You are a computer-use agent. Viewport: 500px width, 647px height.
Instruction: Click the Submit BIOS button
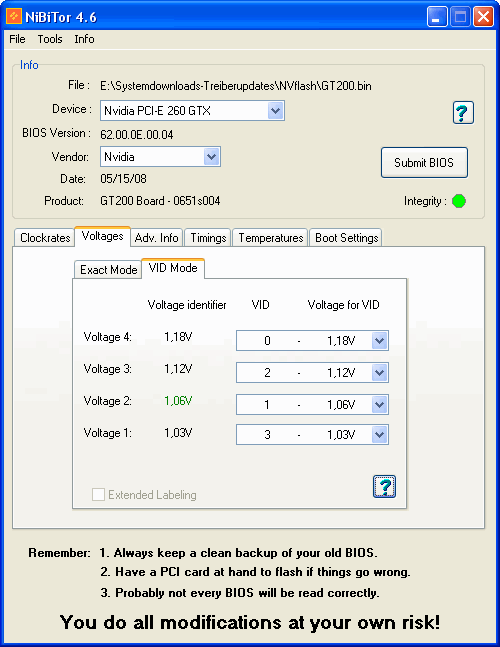click(424, 163)
